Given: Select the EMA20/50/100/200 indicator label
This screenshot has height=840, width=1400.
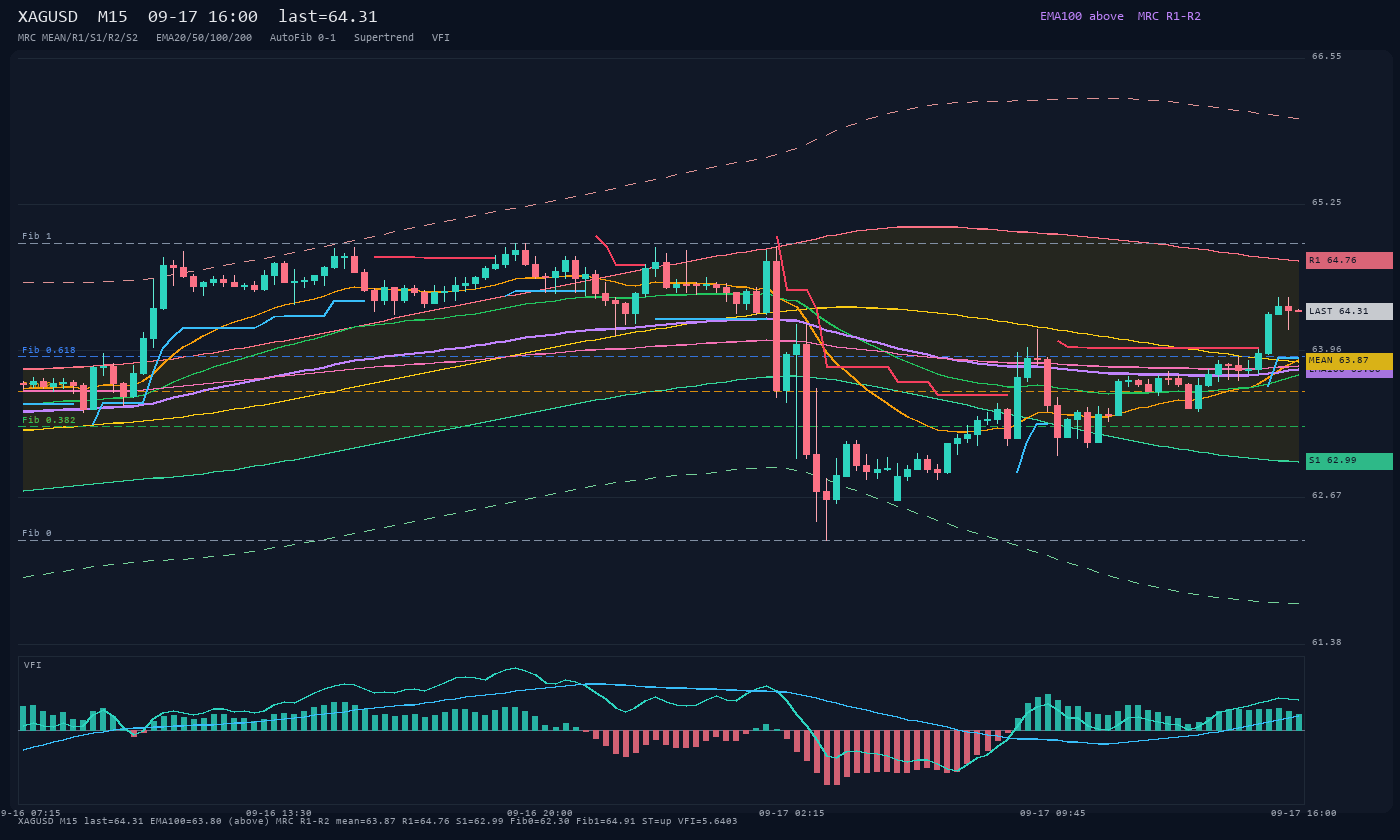Looking at the screenshot, I should (204, 38).
